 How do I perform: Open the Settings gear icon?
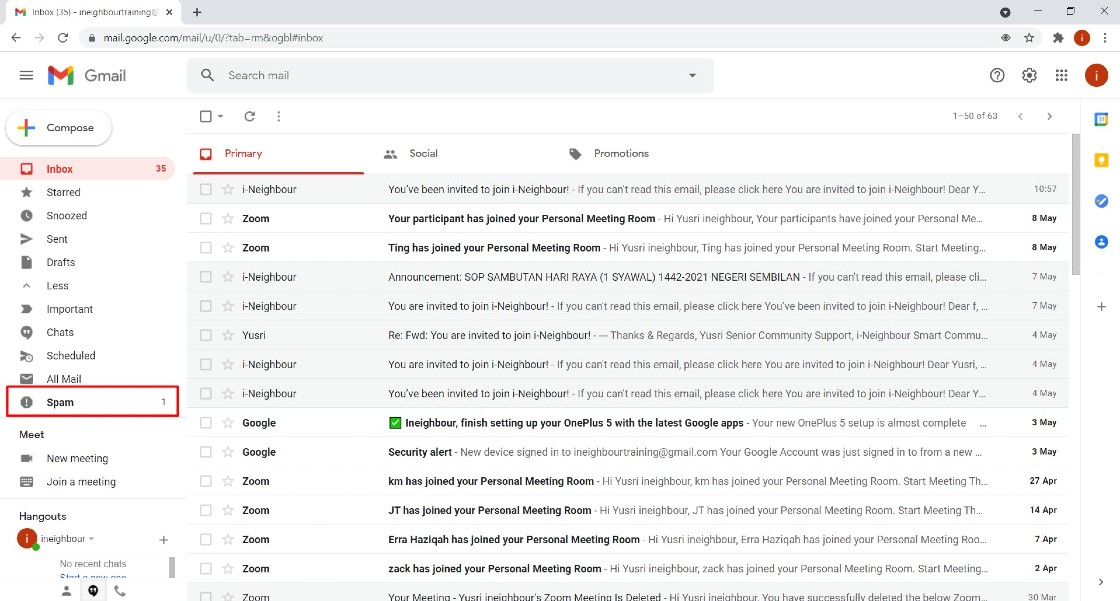1029,75
